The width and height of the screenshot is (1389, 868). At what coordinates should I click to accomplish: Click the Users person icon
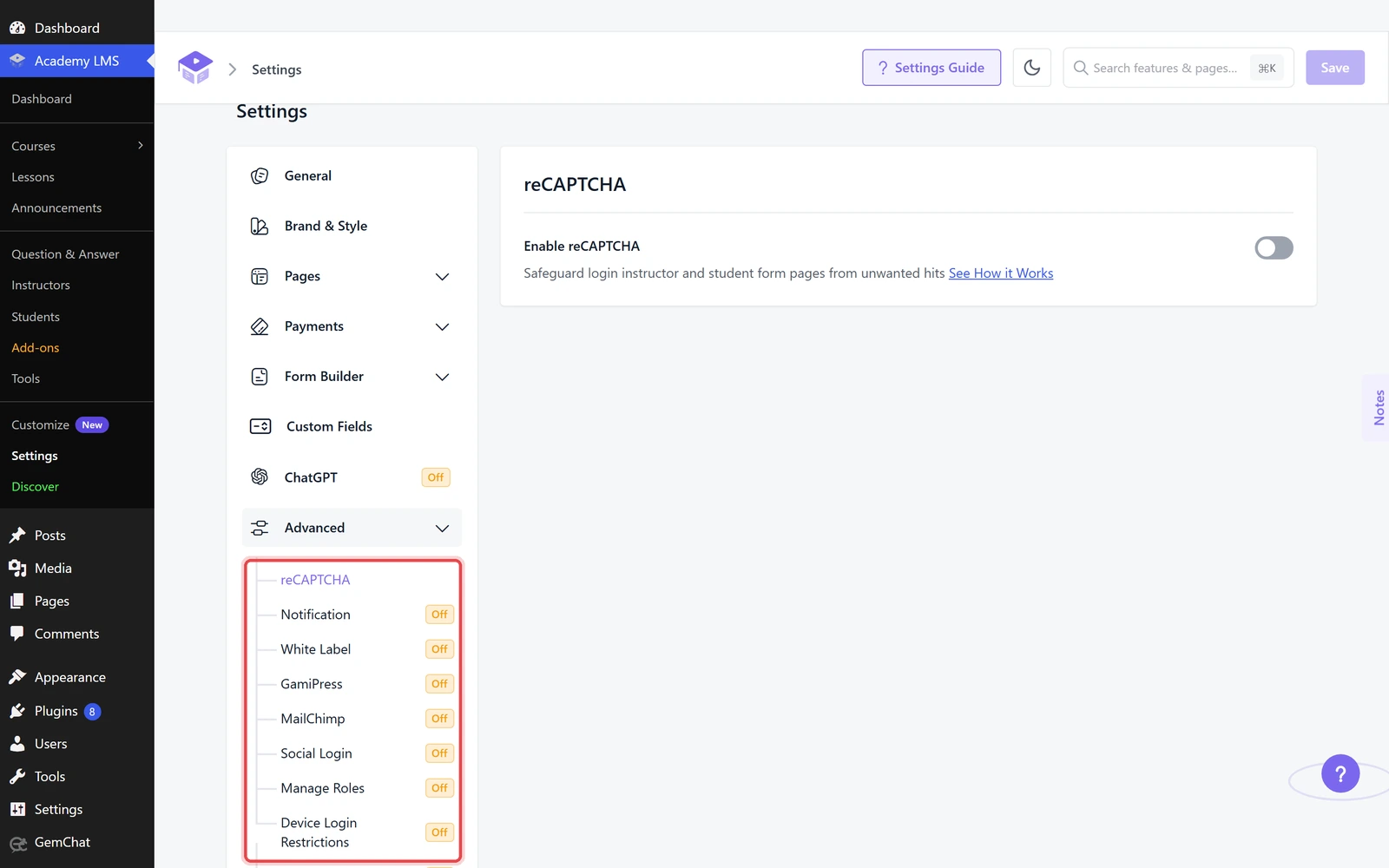(x=17, y=744)
